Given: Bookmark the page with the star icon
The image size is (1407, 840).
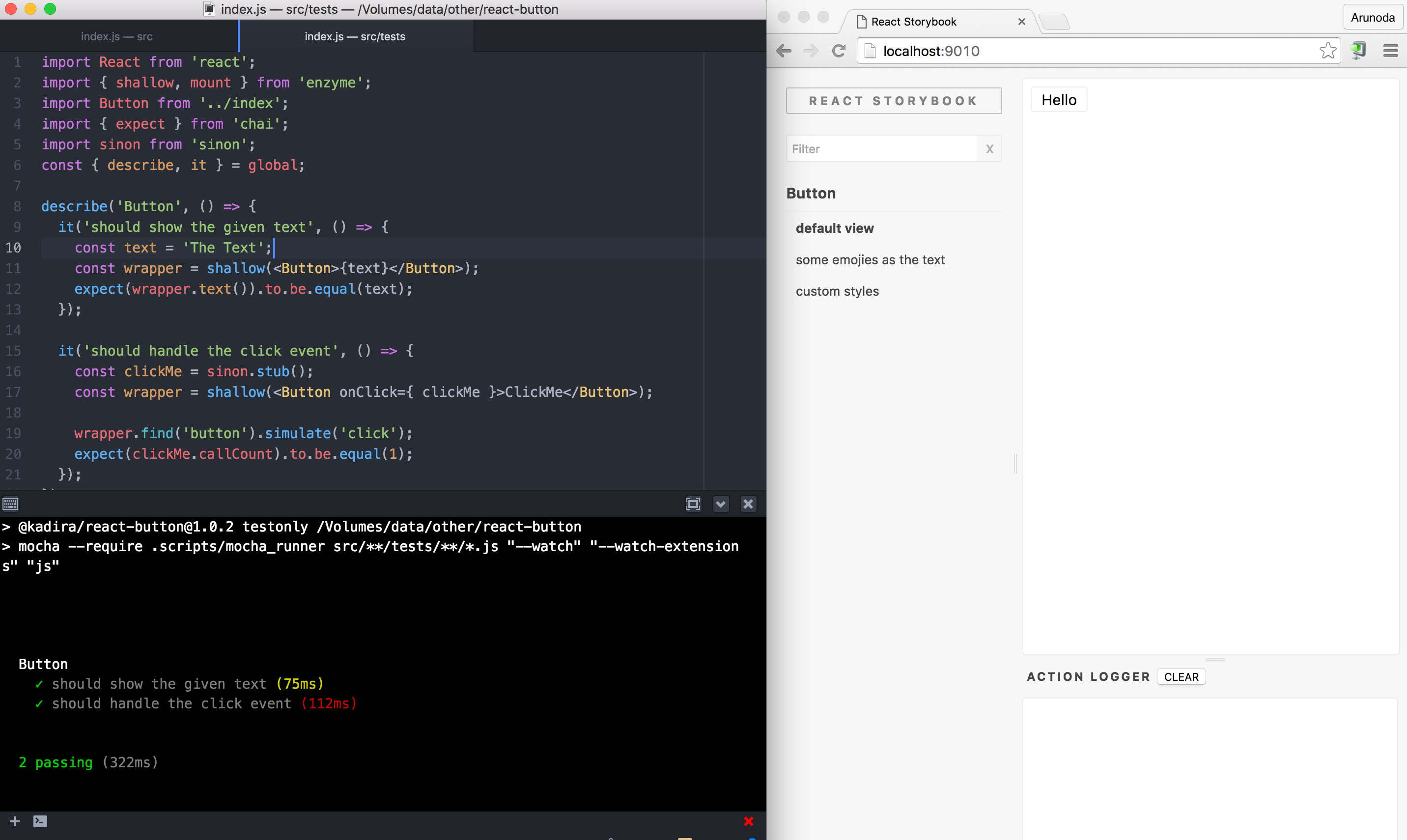Looking at the screenshot, I should pyautogui.click(x=1328, y=51).
